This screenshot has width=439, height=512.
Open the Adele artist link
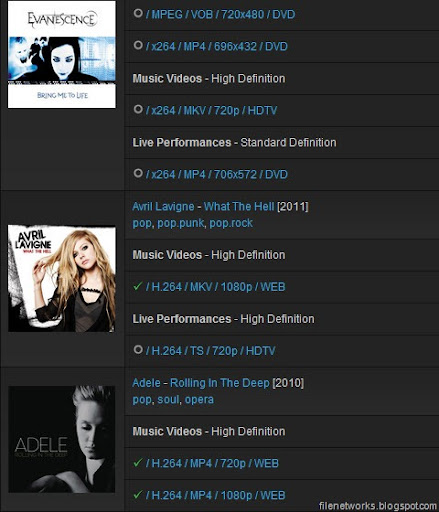(x=146, y=383)
